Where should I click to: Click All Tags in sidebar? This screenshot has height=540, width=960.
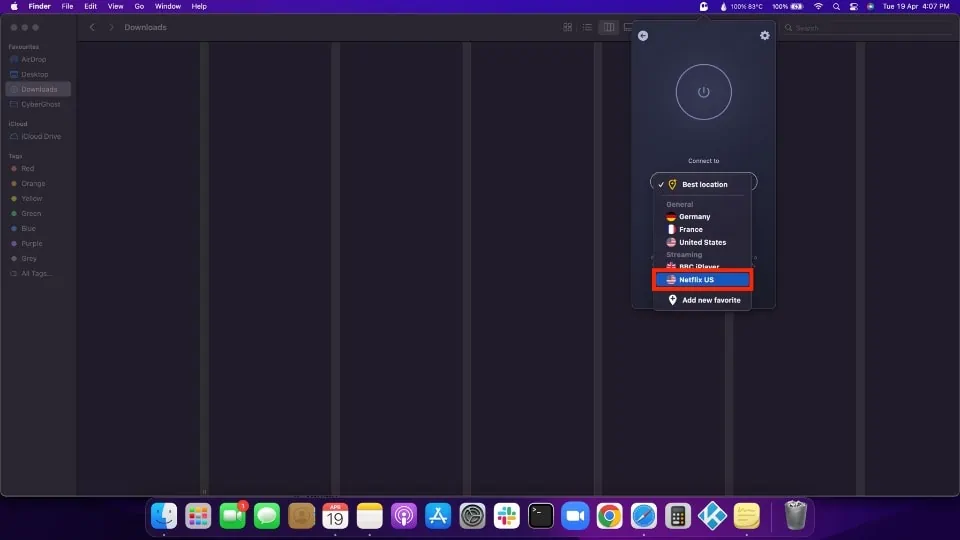pyautogui.click(x=38, y=274)
